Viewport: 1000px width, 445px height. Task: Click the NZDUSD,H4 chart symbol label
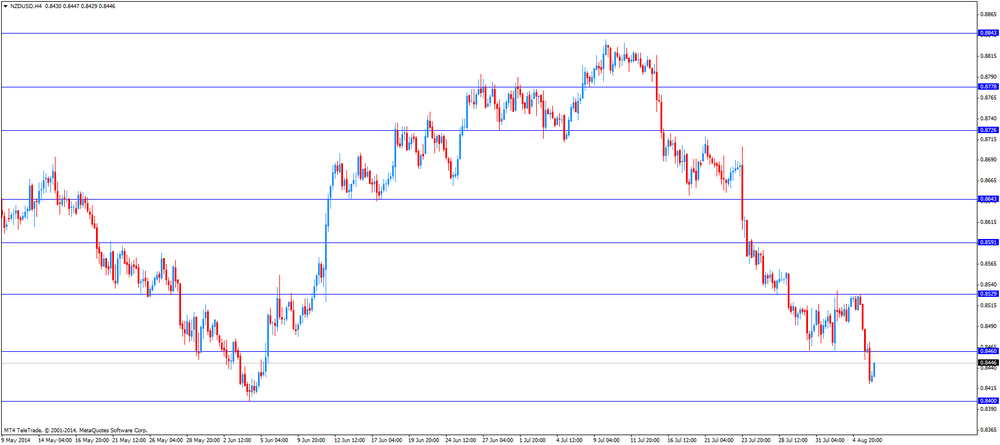[26, 6]
